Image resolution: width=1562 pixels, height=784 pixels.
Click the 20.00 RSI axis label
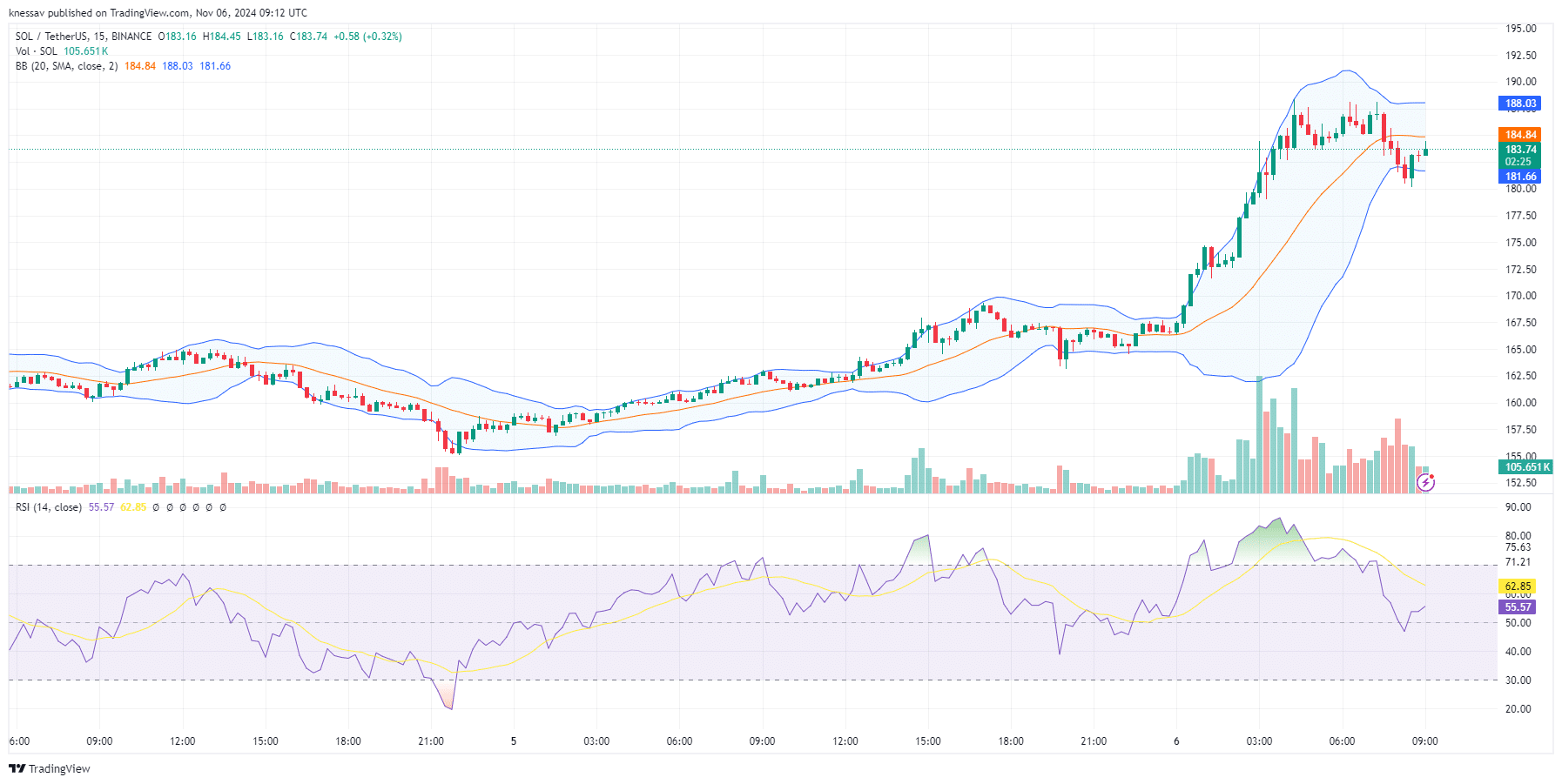(x=1518, y=709)
